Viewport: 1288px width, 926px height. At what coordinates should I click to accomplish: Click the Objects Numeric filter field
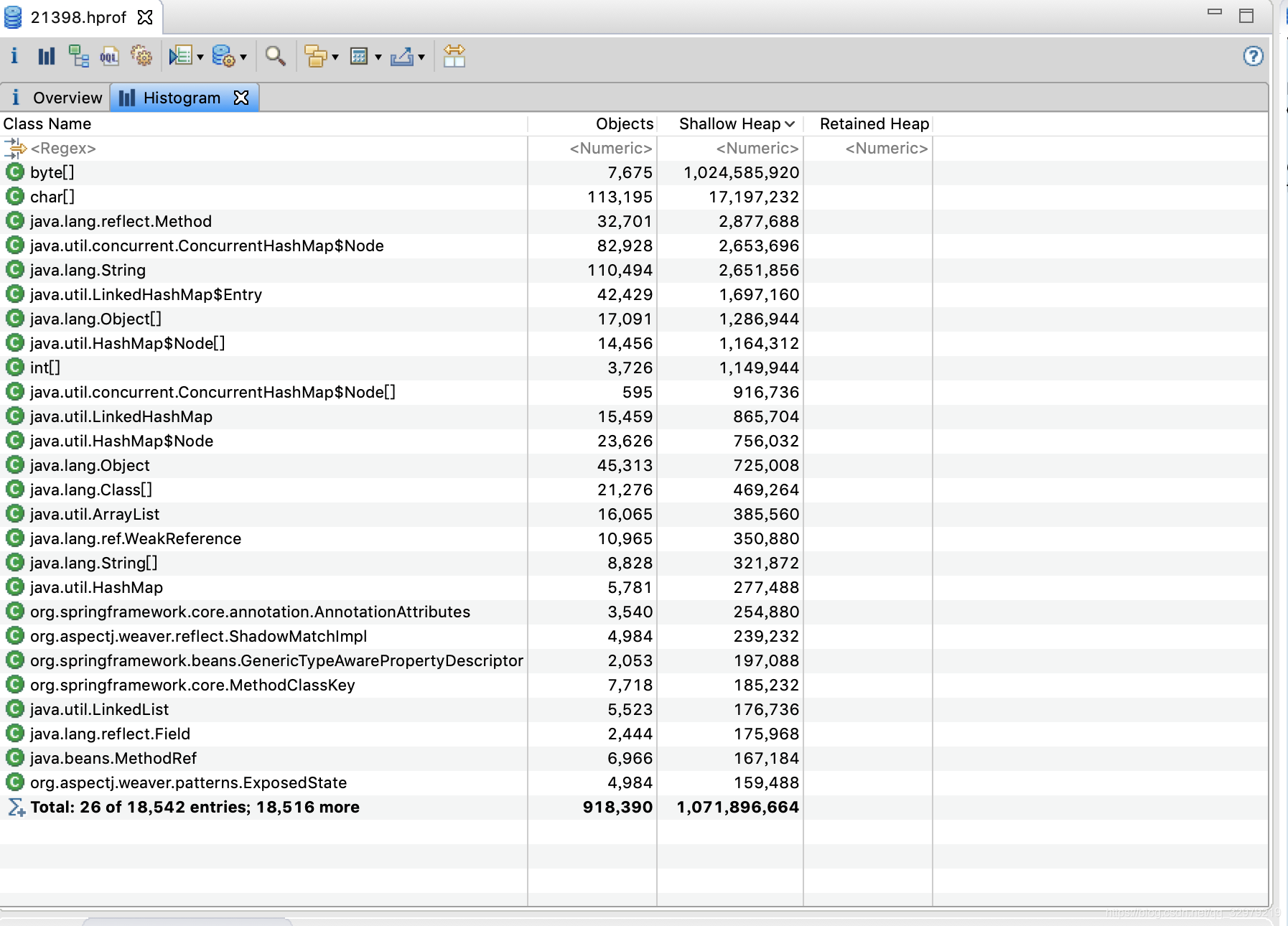[592, 149]
